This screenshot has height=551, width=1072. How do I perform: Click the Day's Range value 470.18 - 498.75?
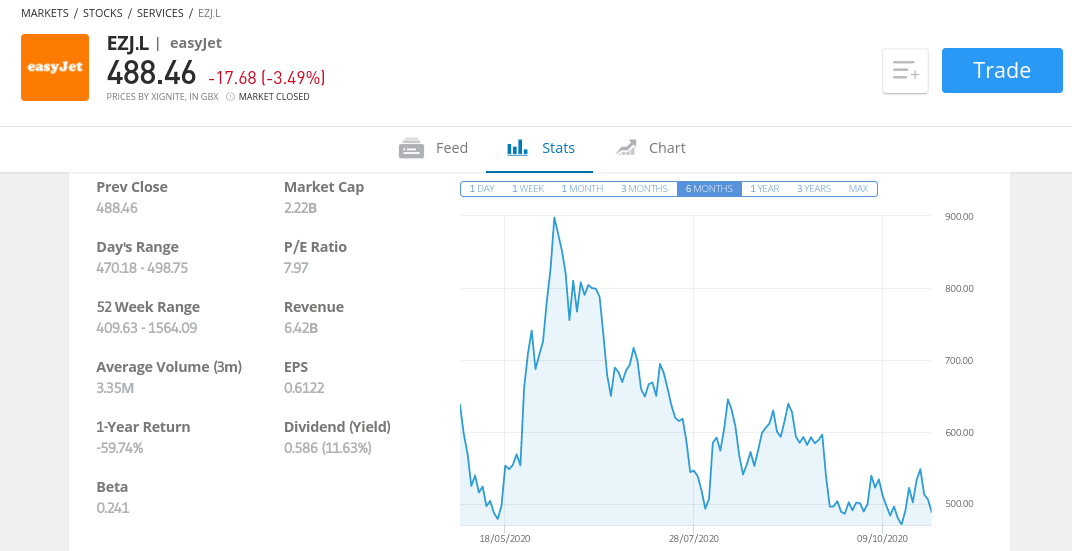(x=142, y=268)
